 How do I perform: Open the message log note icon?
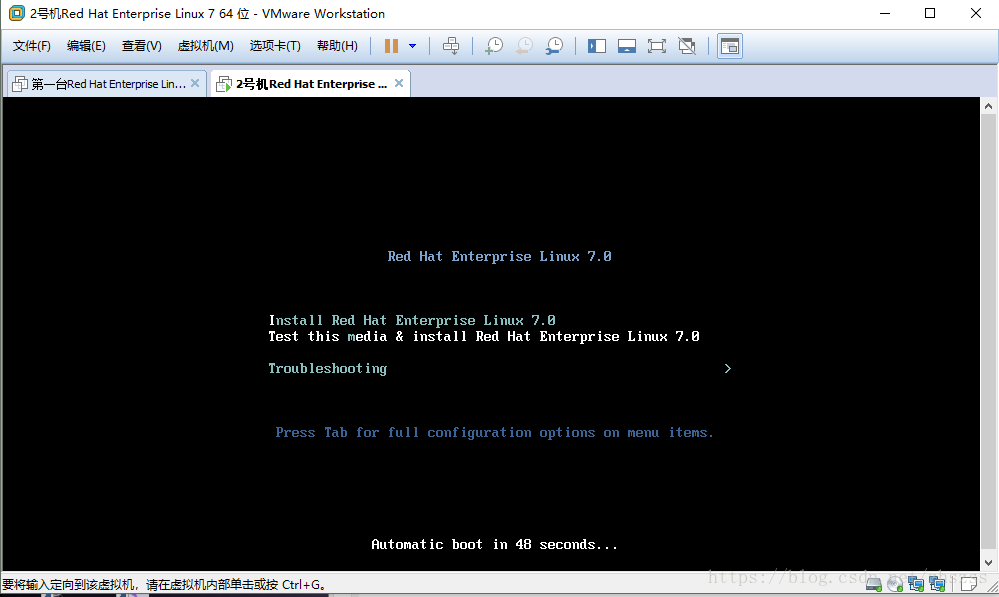[968, 584]
